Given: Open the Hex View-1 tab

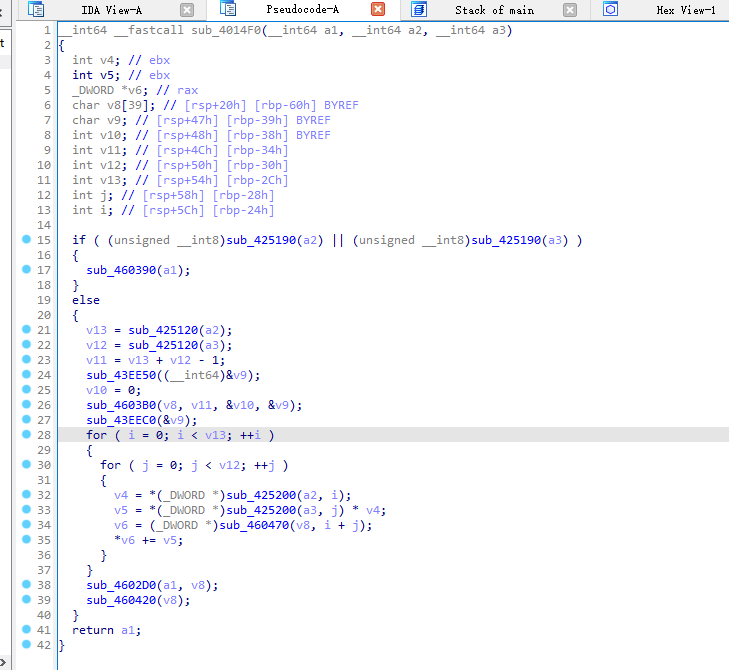Looking at the screenshot, I should tap(685, 10).
